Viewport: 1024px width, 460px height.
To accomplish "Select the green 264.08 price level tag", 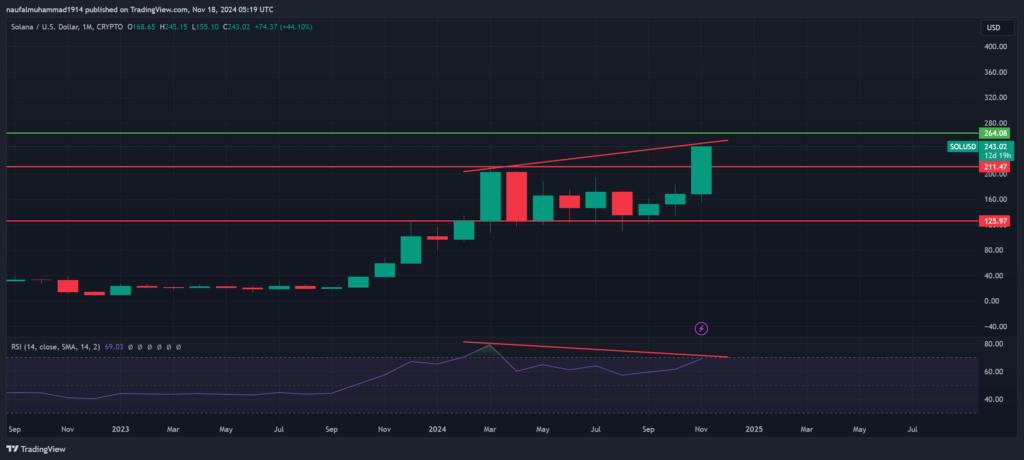I will [995, 133].
